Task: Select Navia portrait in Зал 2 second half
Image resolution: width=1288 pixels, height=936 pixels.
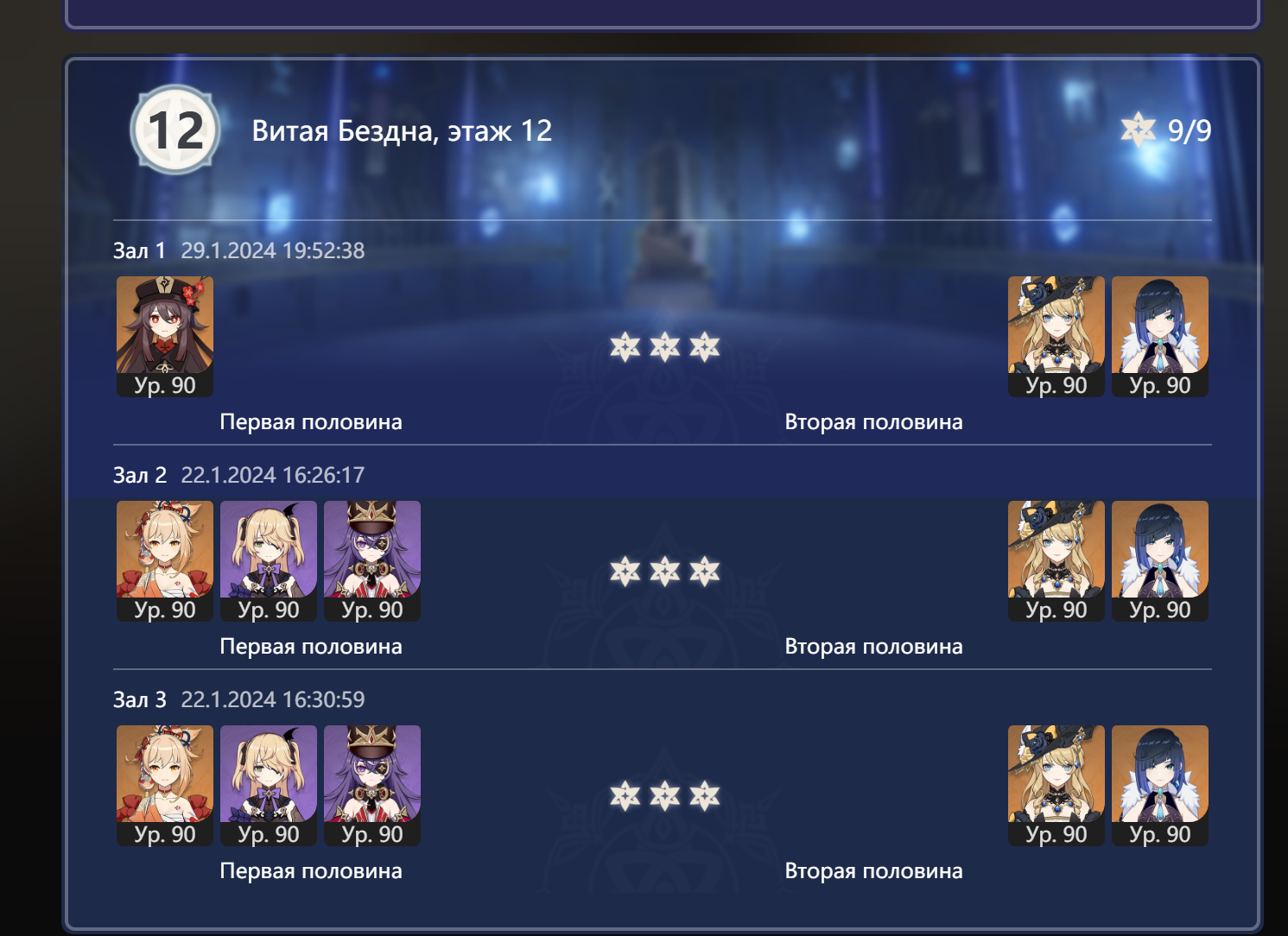Action: pyautogui.click(x=1056, y=560)
